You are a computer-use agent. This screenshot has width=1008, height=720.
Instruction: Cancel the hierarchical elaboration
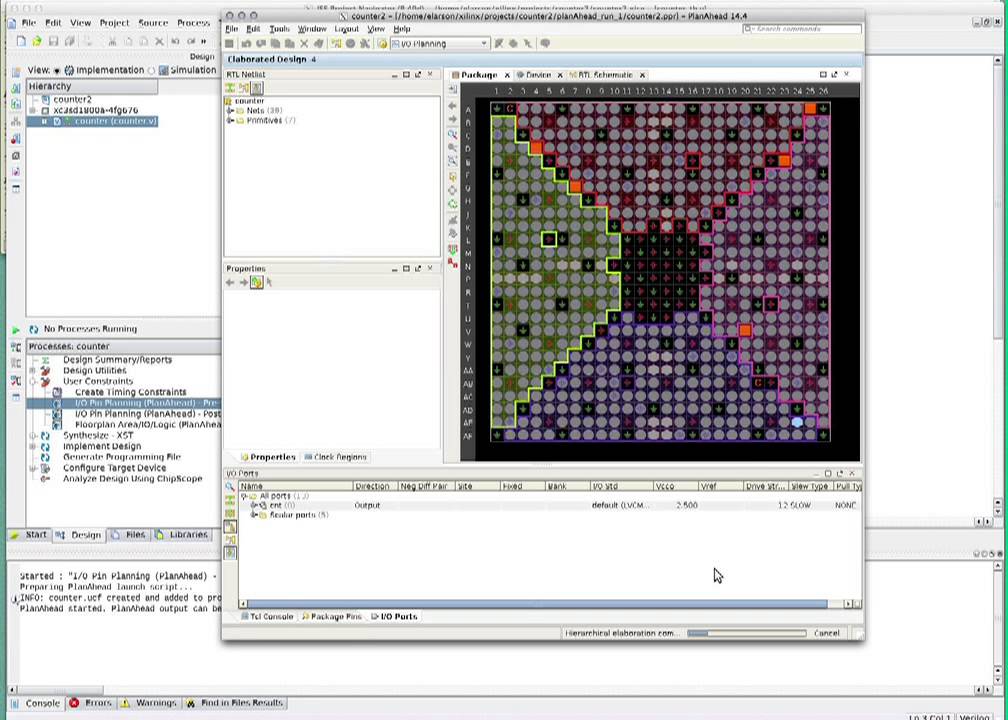826,633
